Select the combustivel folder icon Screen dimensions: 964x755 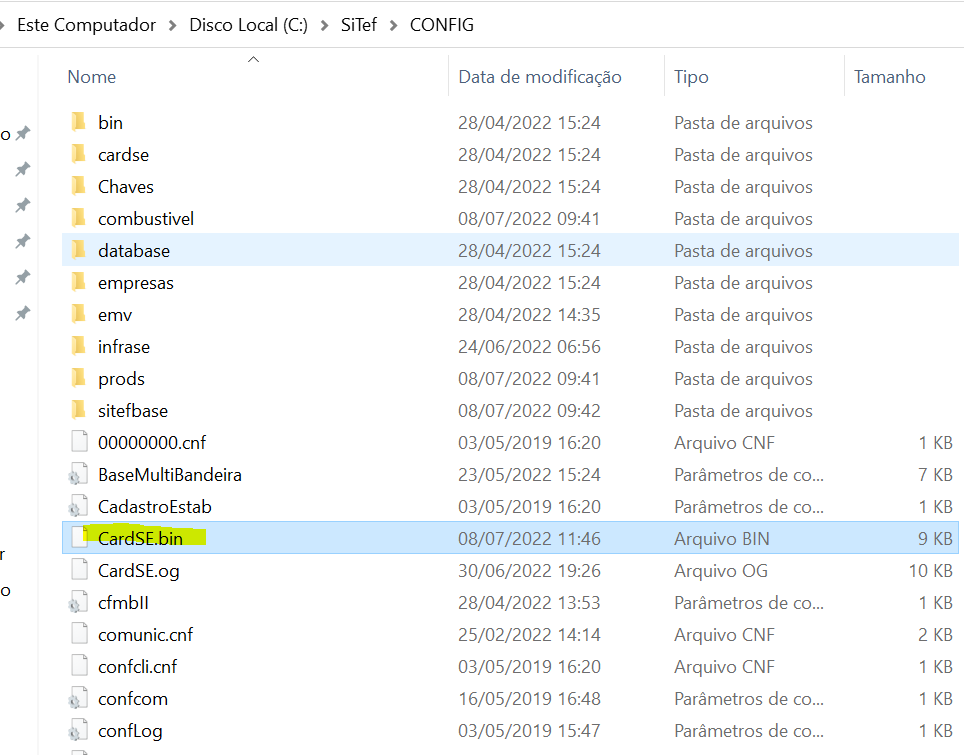click(79, 218)
